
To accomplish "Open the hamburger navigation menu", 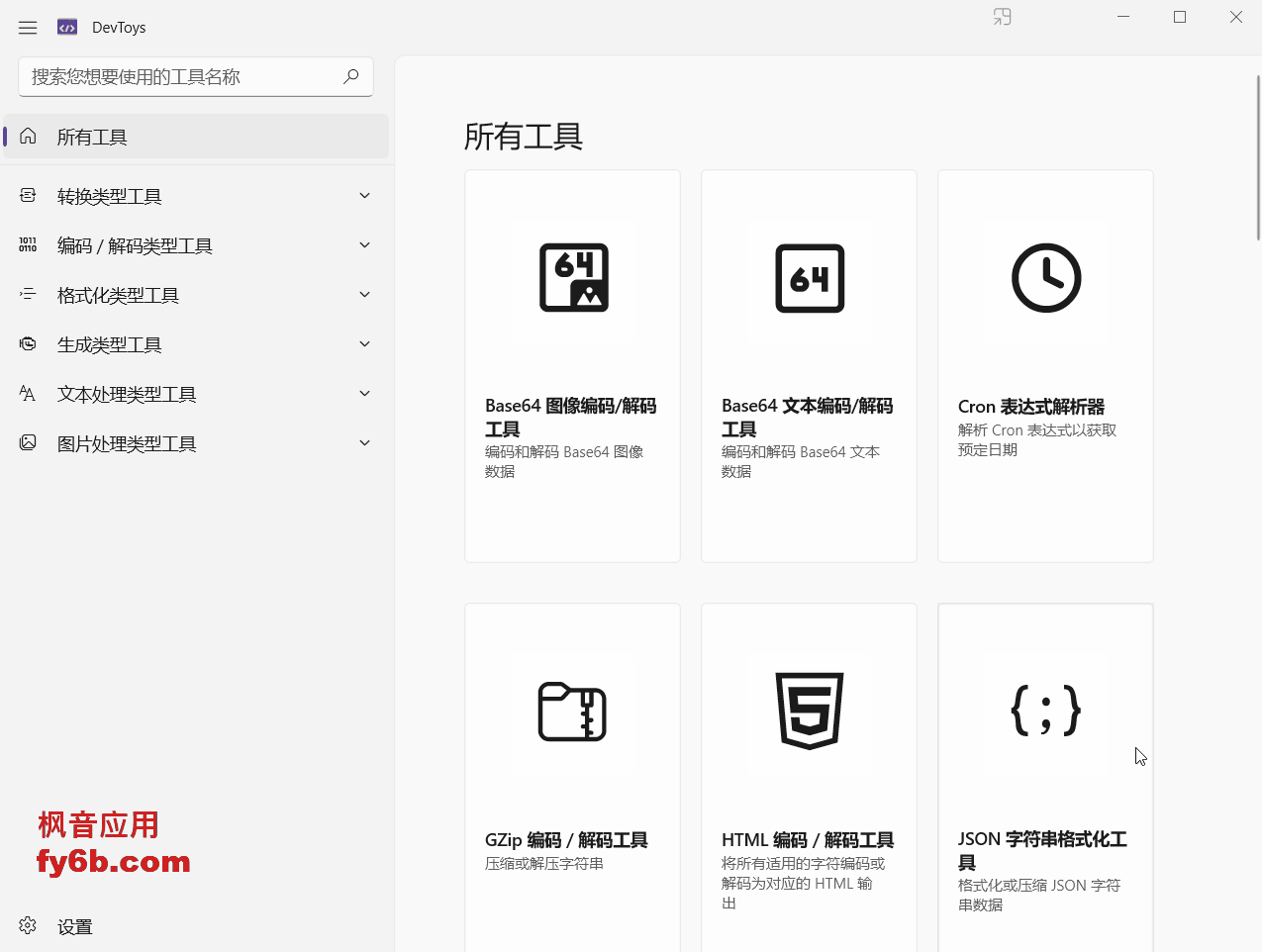I will pyautogui.click(x=28, y=28).
